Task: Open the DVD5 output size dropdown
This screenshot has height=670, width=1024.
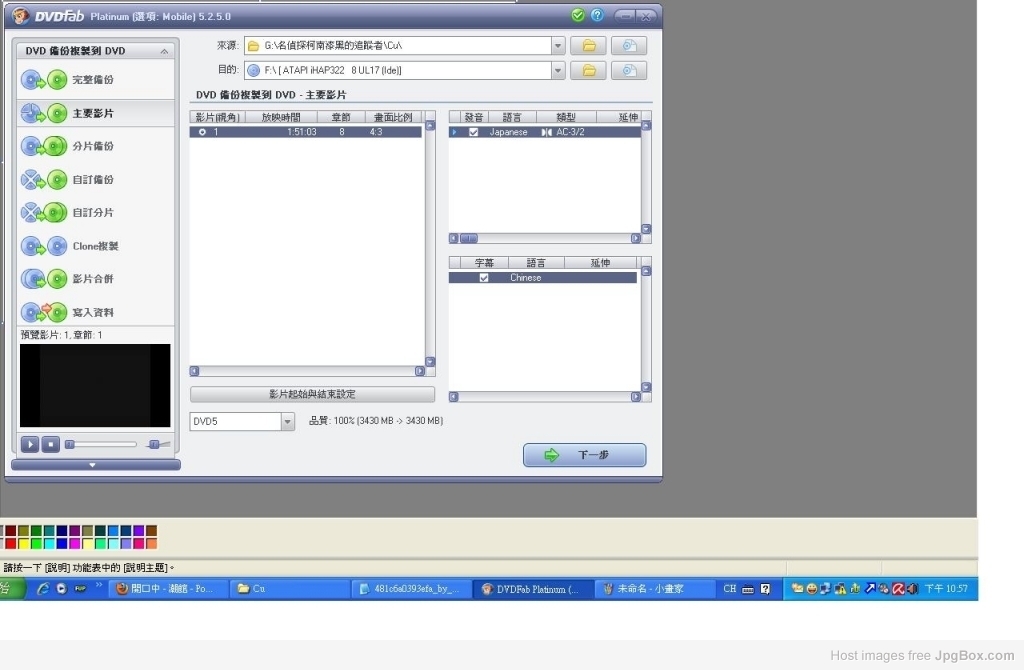Action: click(x=288, y=422)
